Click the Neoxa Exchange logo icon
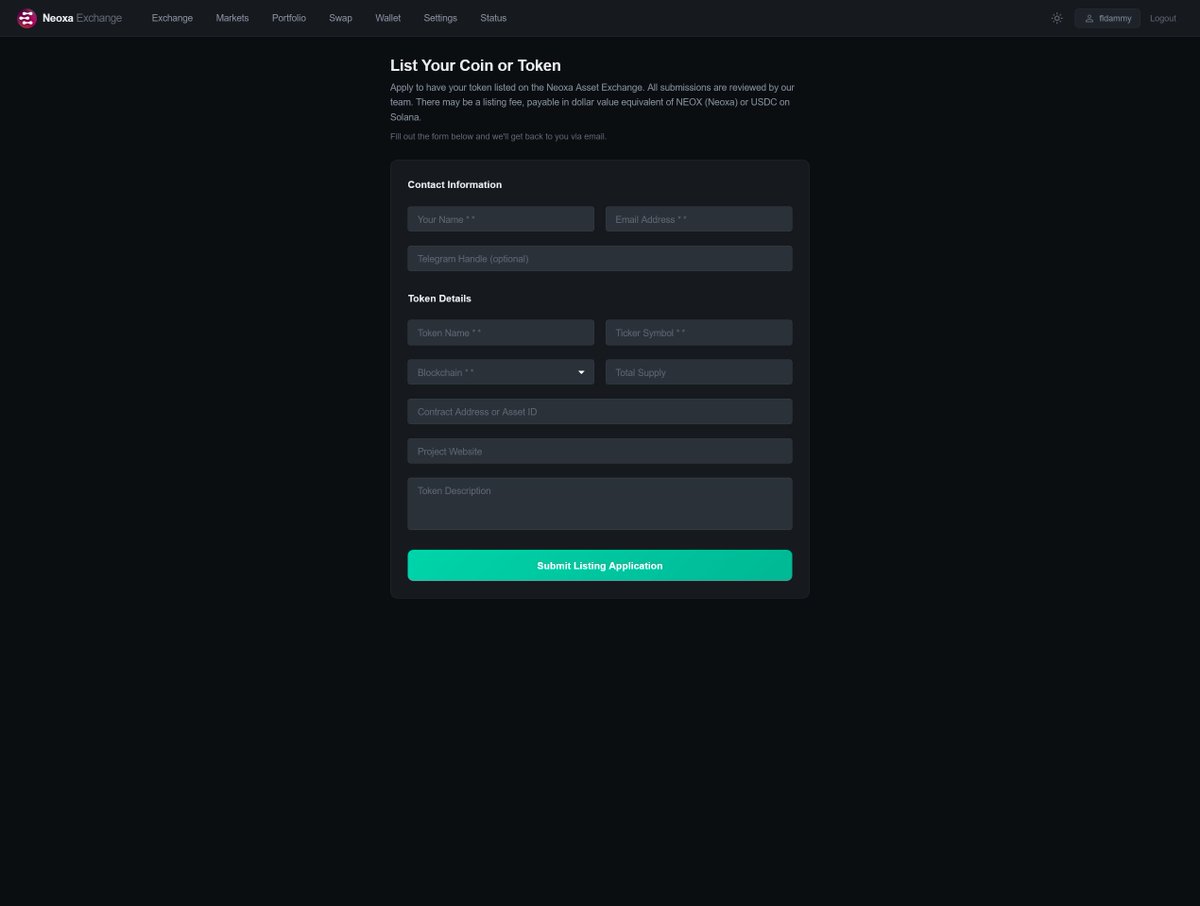 point(27,18)
